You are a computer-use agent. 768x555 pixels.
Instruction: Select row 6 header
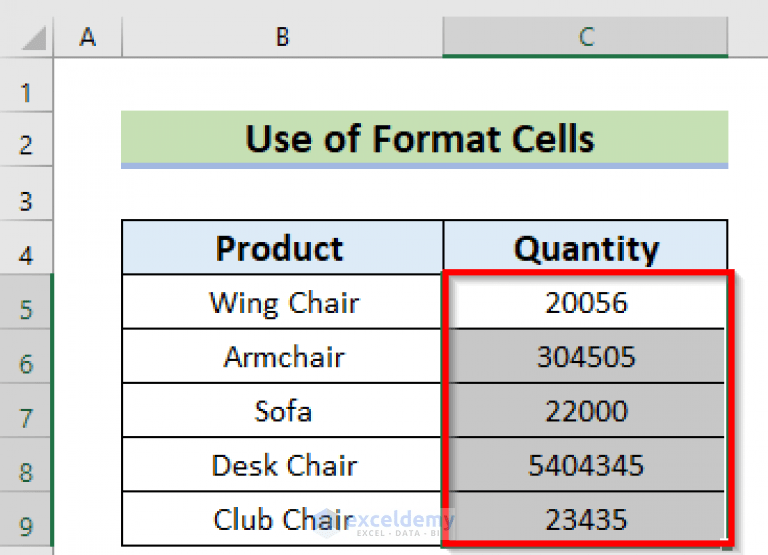tap(26, 356)
